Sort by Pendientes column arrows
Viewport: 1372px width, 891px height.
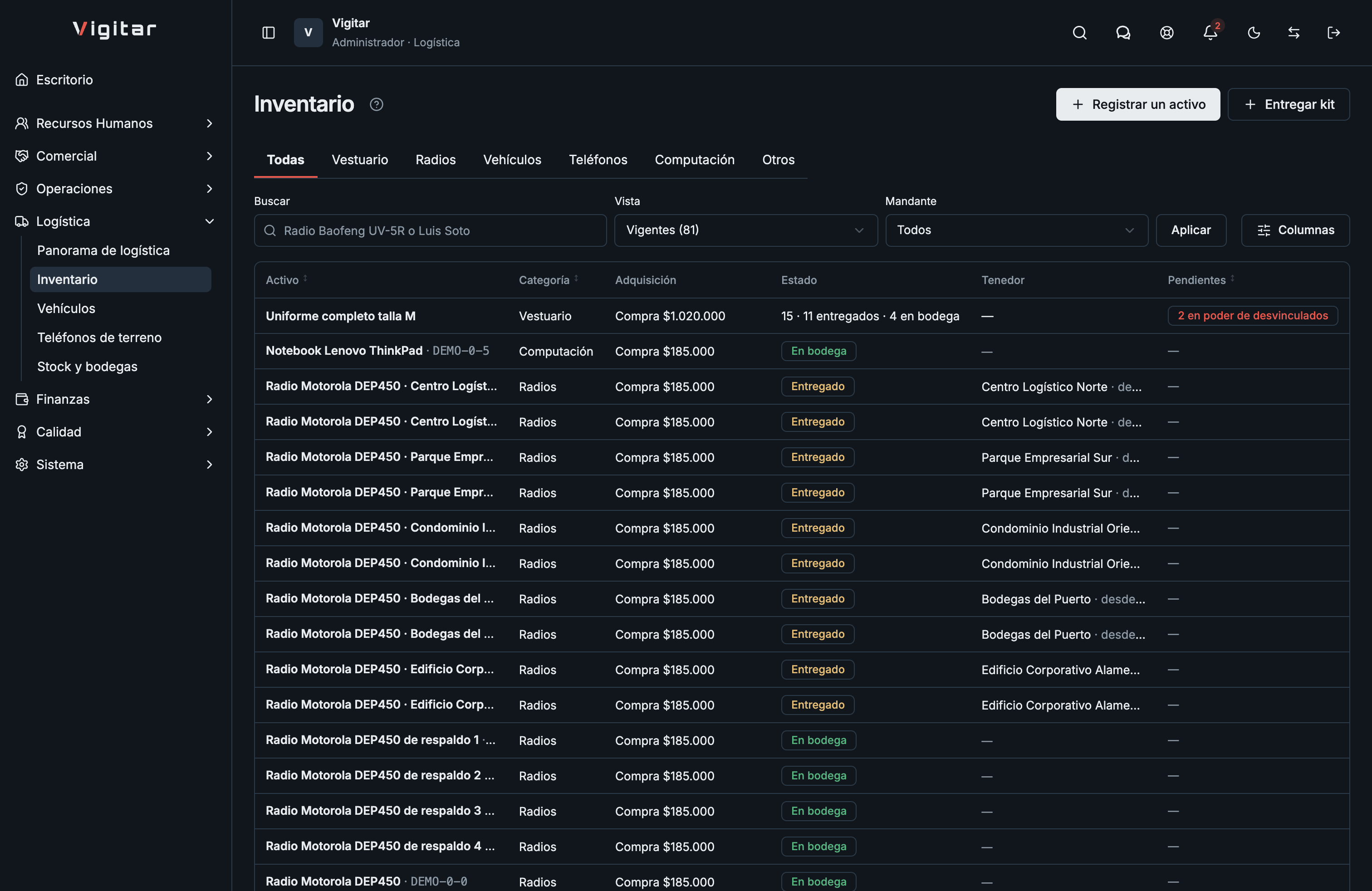(1233, 279)
